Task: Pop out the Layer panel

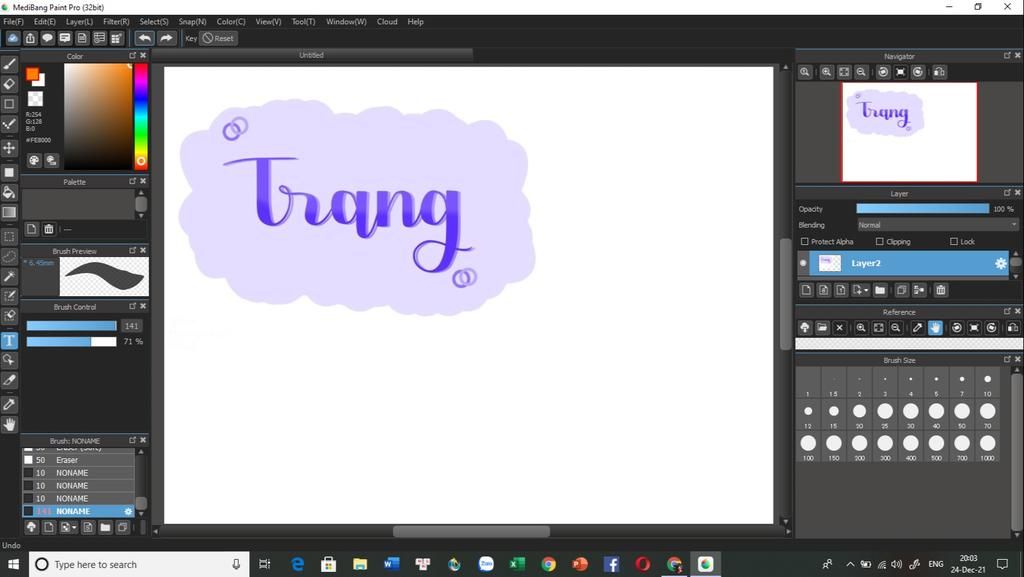Action: click(1007, 193)
